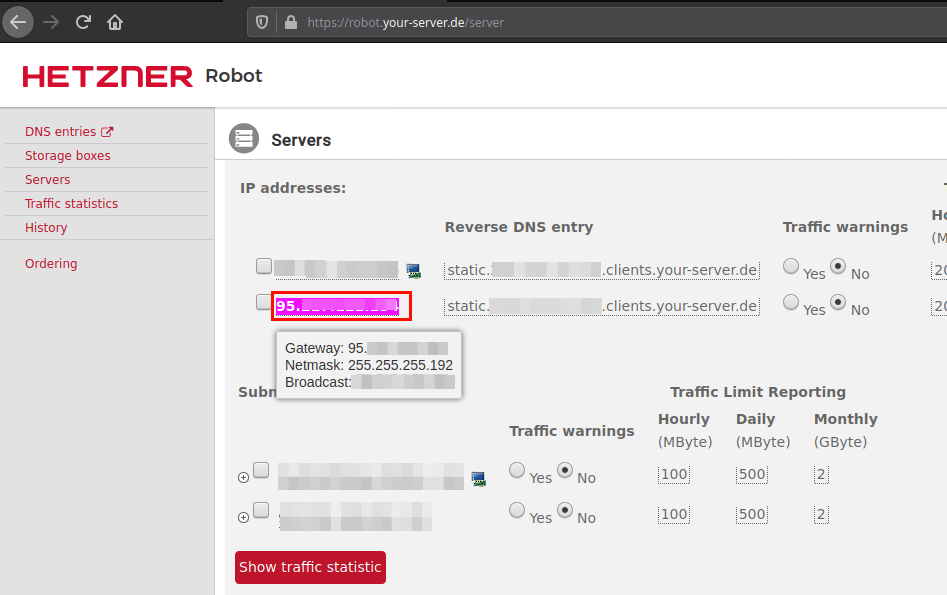947x595 pixels.
Task: Click the shield tracking protection icon
Action: point(262,22)
